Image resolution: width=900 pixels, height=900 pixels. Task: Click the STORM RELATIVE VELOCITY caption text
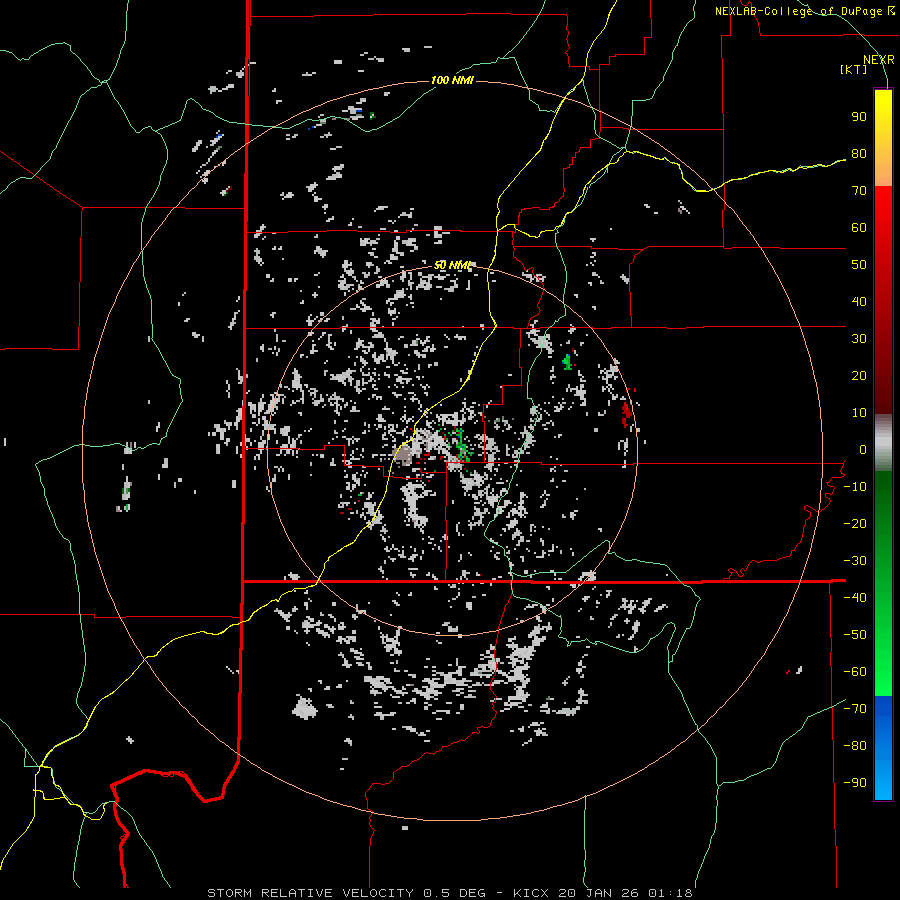[311, 893]
